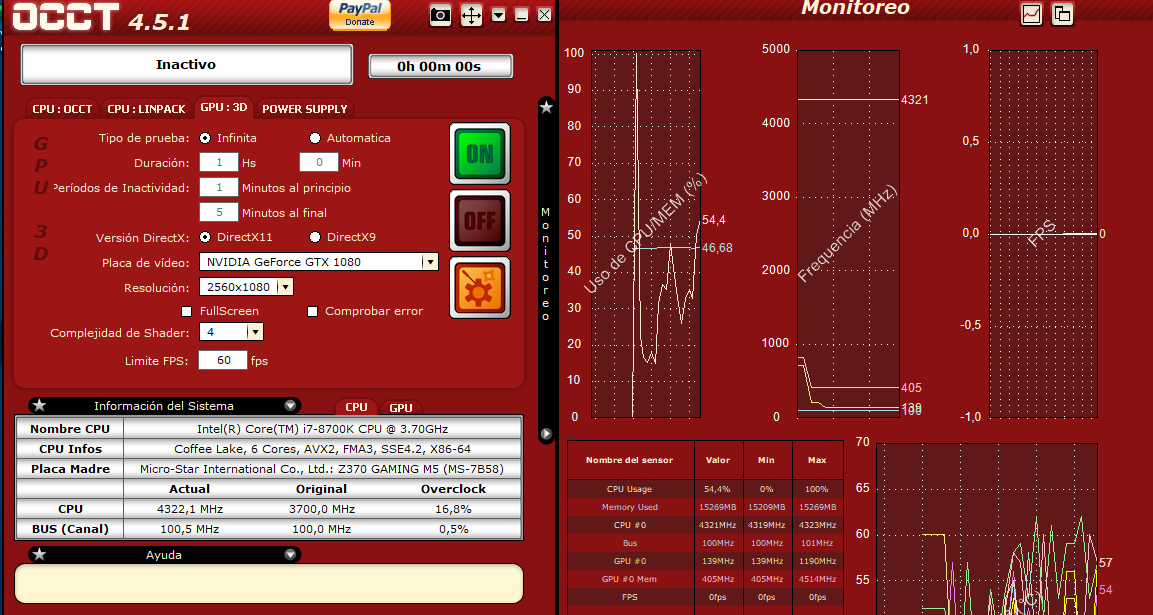Image resolution: width=1153 pixels, height=615 pixels.
Task: Click the Valor column header
Action: 718,461
